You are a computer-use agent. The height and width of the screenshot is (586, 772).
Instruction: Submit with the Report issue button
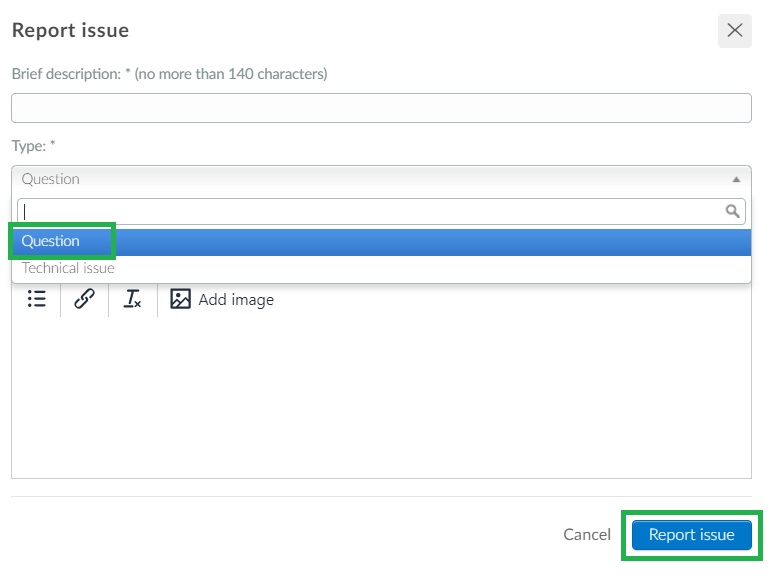point(691,535)
